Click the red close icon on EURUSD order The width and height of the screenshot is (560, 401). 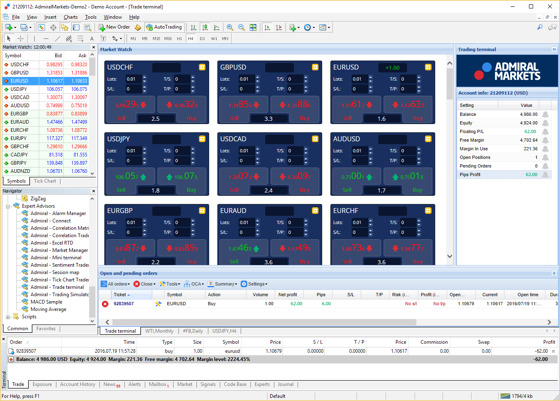pyautogui.click(x=105, y=304)
